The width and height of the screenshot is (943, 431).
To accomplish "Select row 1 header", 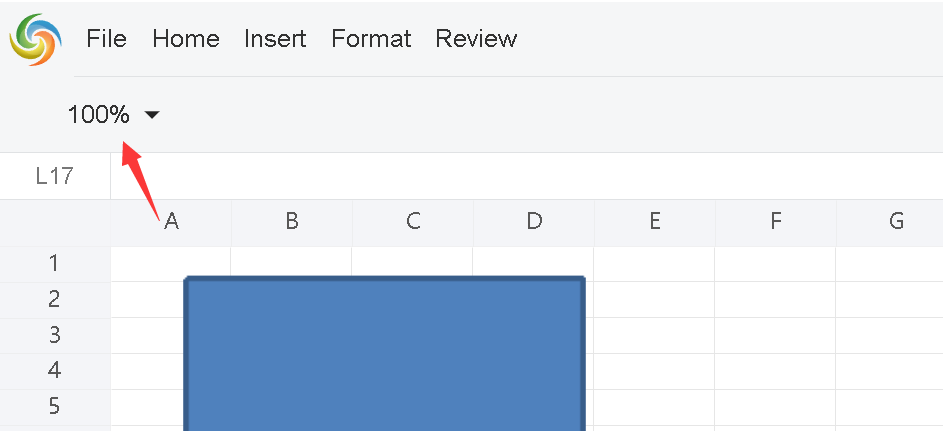I will (54, 264).
